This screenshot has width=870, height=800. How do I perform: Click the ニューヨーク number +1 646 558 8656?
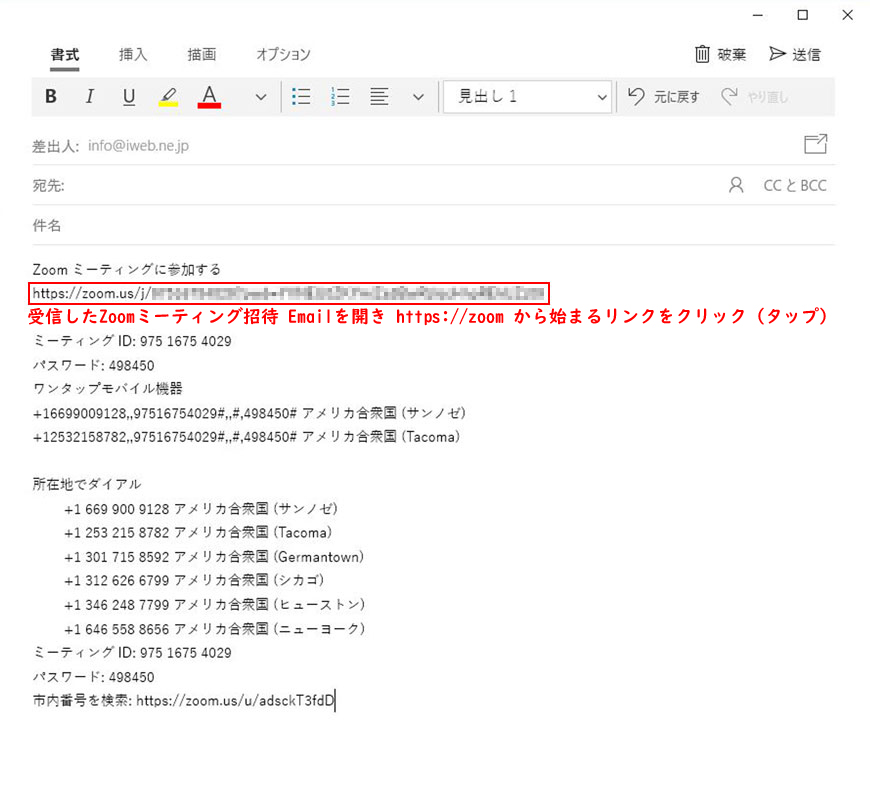point(117,629)
